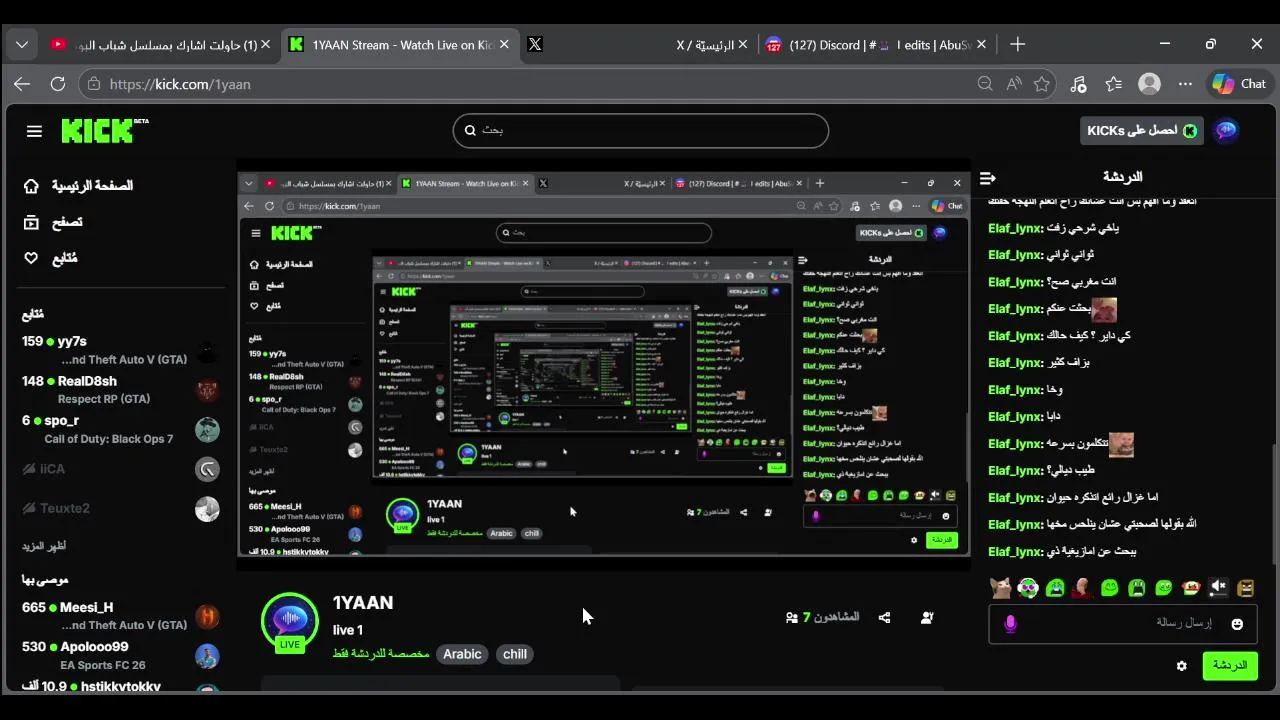Screen dimensions: 1280x720
Task: Open a new browser tab
Action: (x=1017, y=44)
